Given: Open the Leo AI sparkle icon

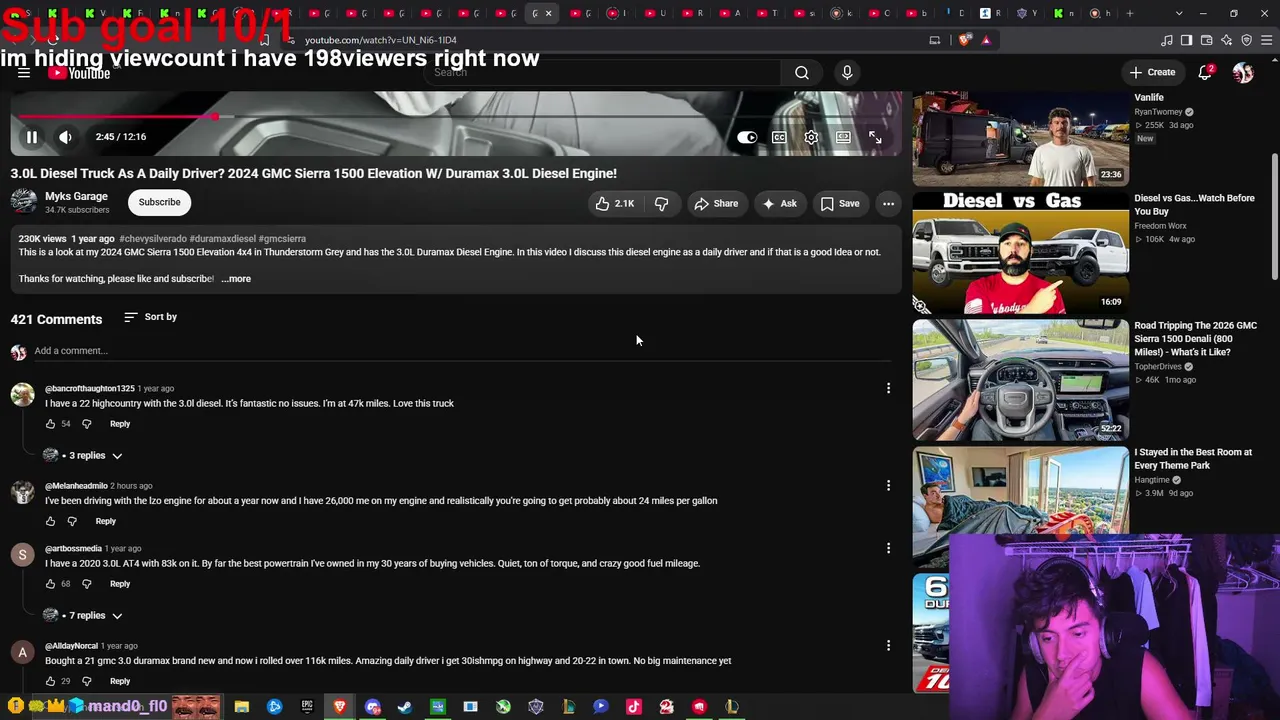Looking at the screenshot, I should click(x=1227, y=40).
